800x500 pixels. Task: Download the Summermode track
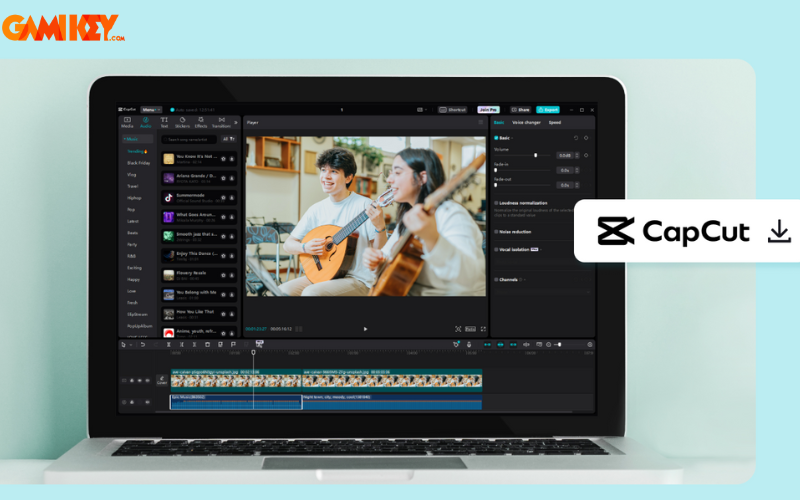232,198
